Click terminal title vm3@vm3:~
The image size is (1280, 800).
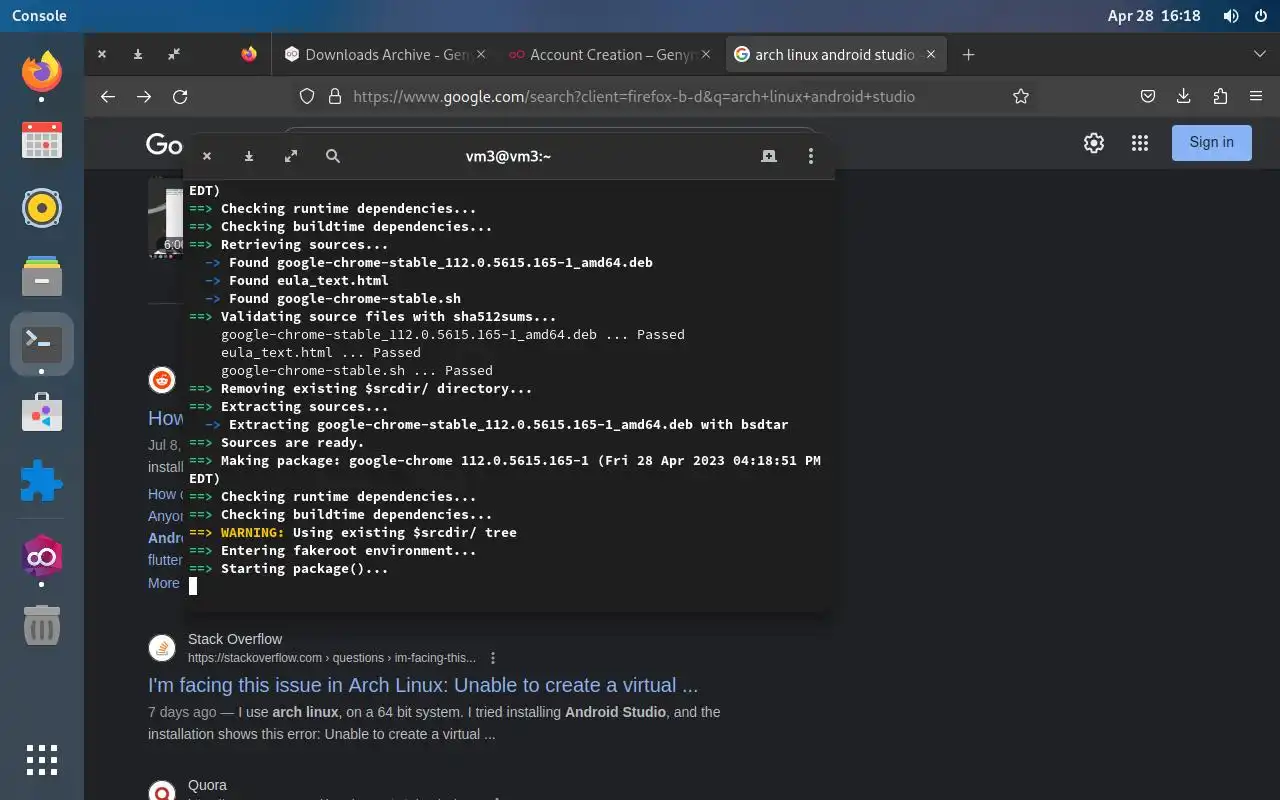pos(508,156)
